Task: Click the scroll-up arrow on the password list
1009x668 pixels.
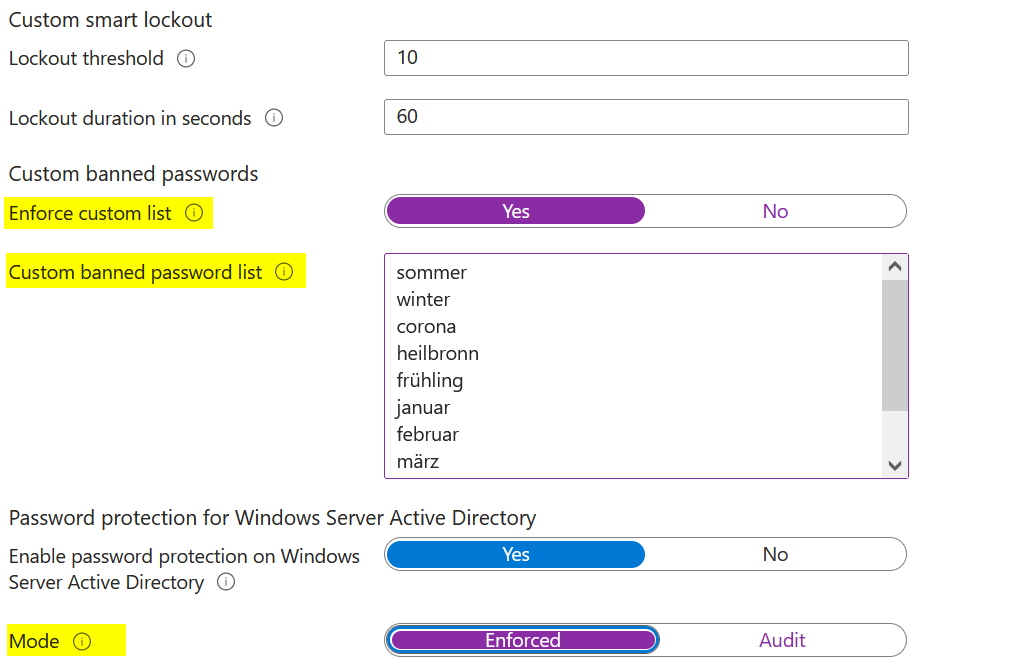Action: (x=896, y=264)
